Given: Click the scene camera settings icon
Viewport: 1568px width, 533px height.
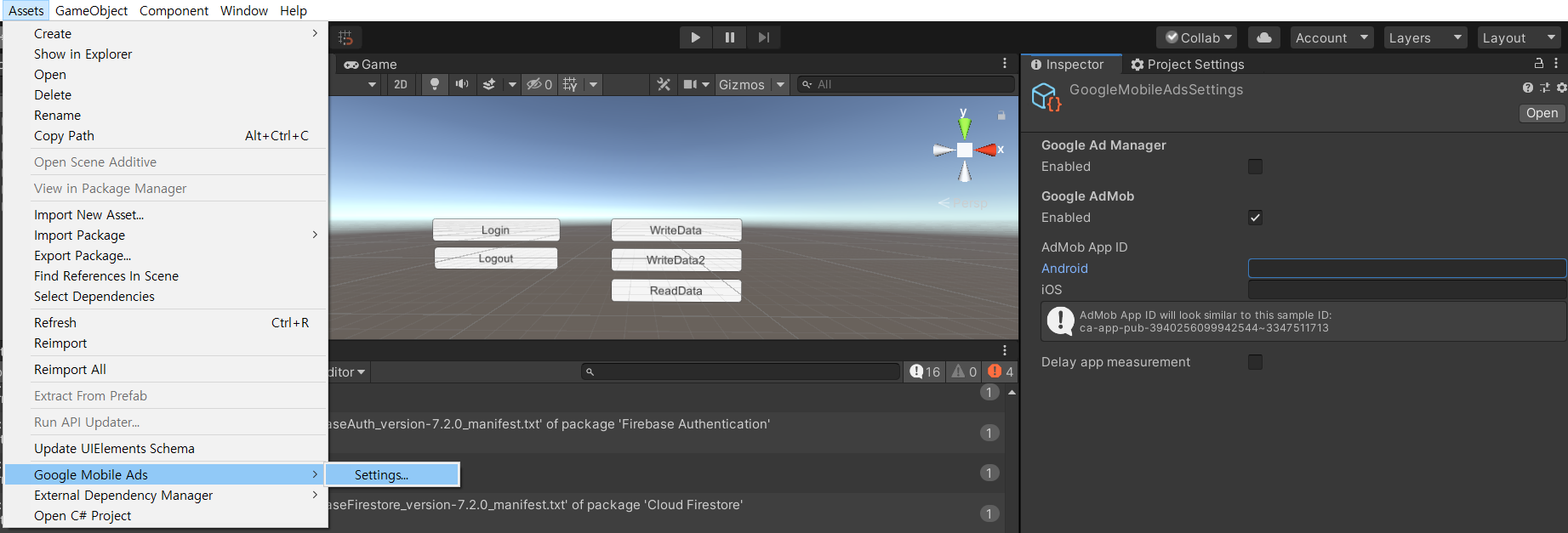Looking at the screenshot, I should 690,84.
